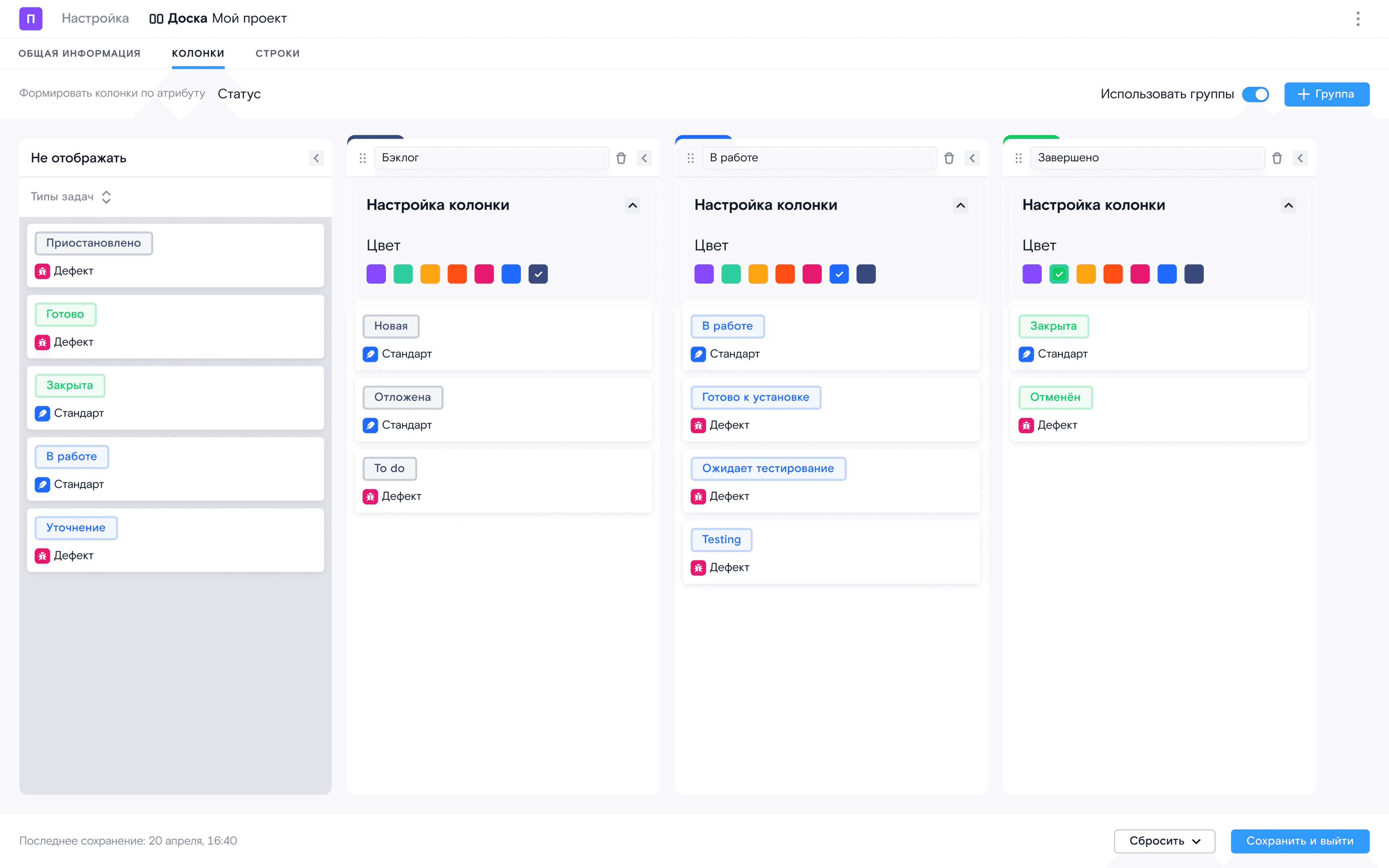This screenshot has height=868, width=1389.
Task: Edit the В работе column name field
Action: click(819, 158)
